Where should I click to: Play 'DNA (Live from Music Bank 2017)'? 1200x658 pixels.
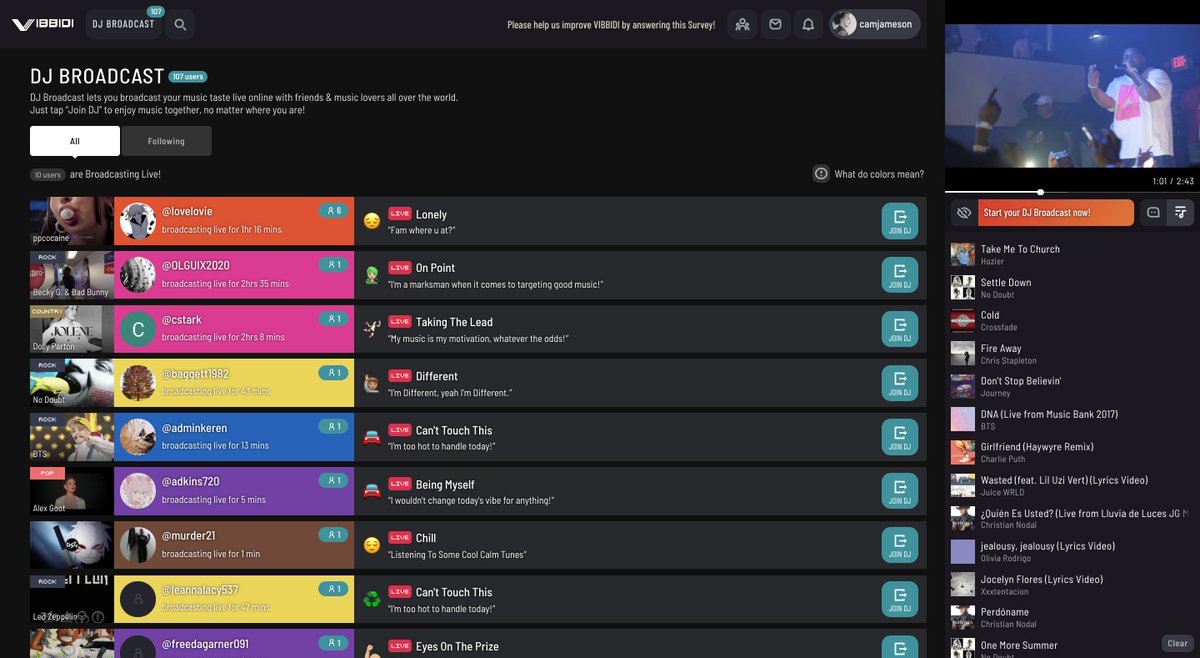pos(1072,420)
